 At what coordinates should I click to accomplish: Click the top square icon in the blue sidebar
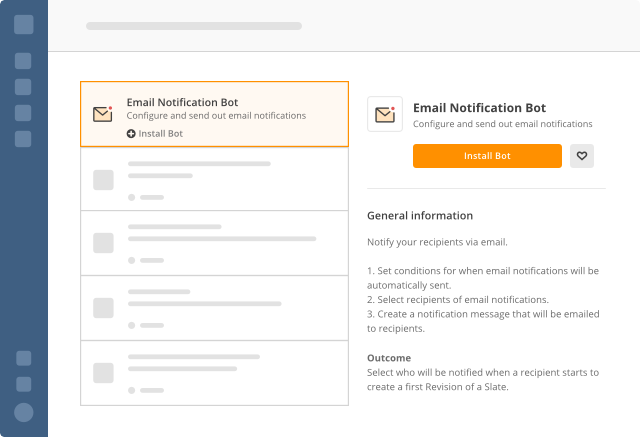click(x=24, y=24)
